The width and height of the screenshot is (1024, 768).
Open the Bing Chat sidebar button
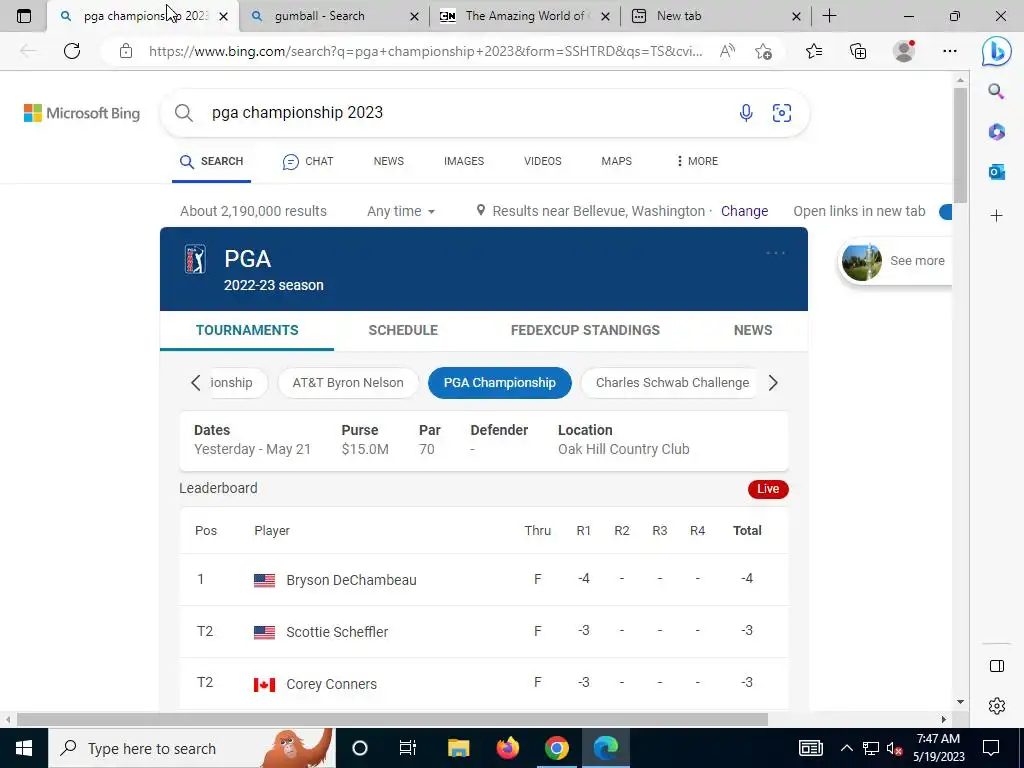pyautogui.click(x=997, y=52)
